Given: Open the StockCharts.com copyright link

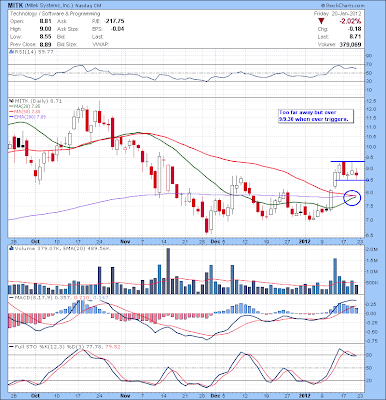Looking at the screenshot, I should pyautogui.click(x=343, y=6).
